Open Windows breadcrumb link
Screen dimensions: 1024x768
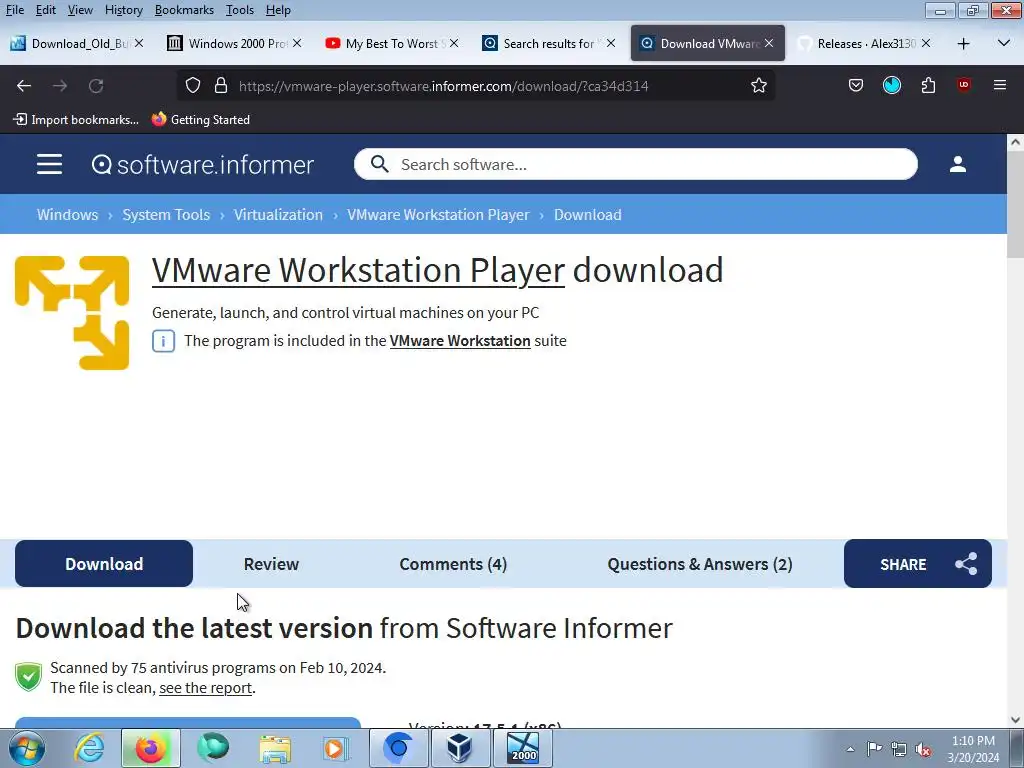point(67,214)
